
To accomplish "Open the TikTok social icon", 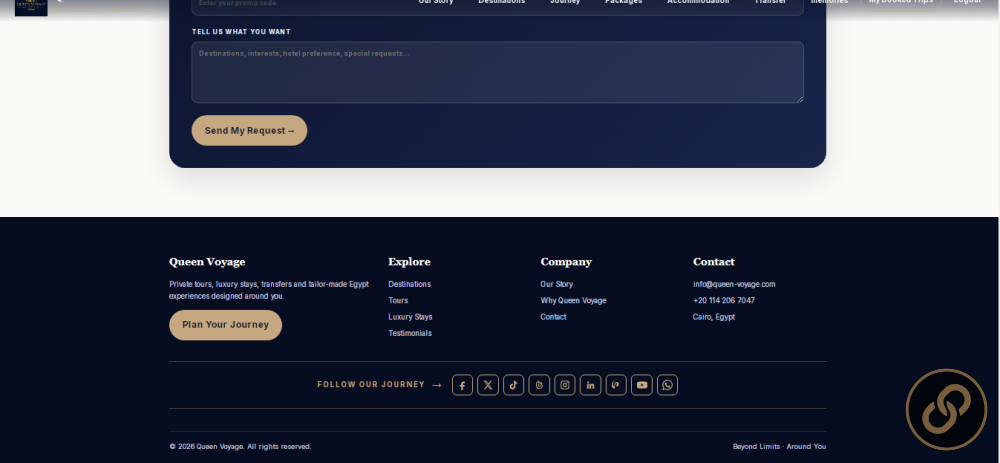I will [513, 385].
